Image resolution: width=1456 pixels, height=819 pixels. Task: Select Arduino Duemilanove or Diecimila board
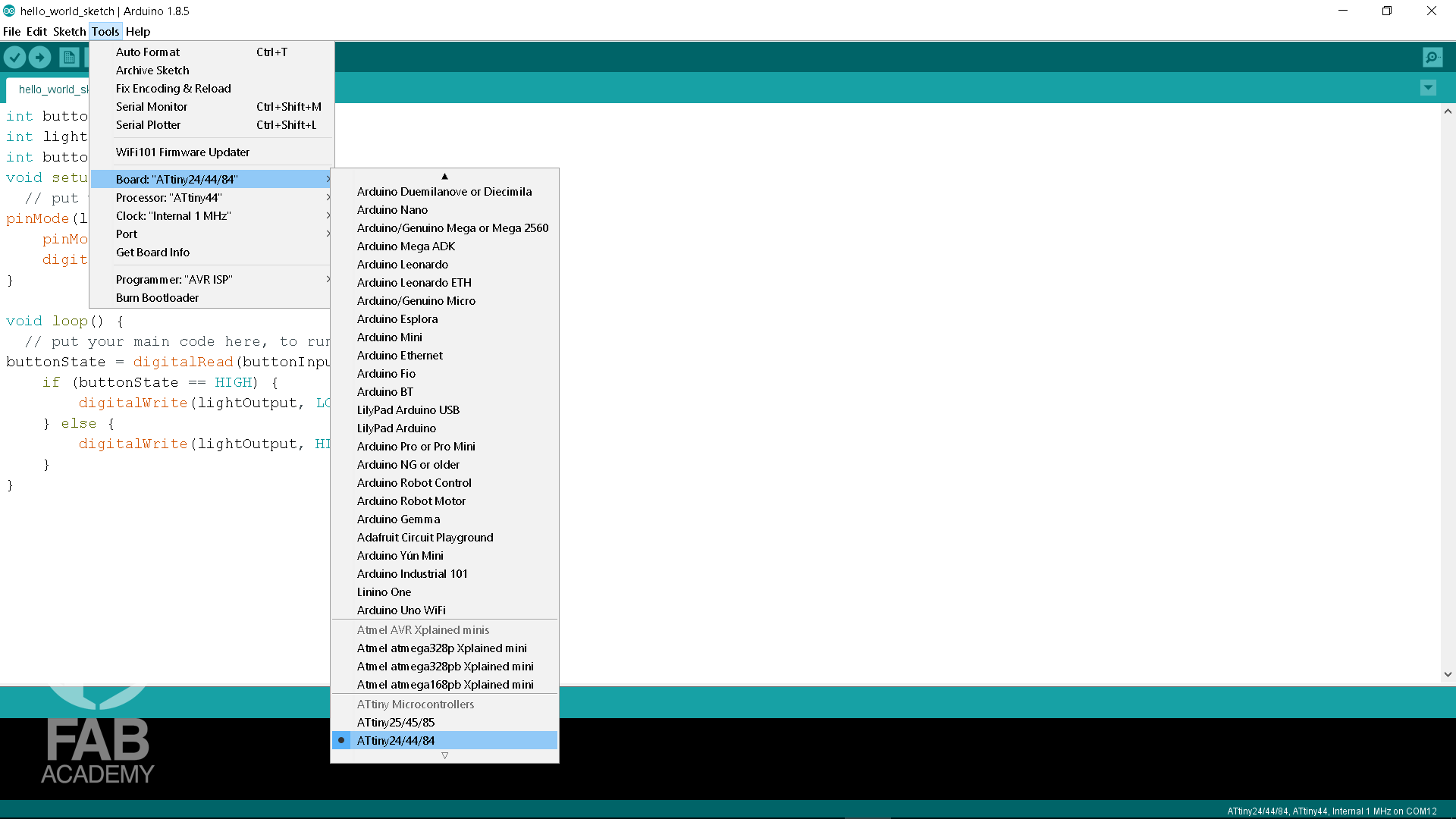tap(444, 192)
